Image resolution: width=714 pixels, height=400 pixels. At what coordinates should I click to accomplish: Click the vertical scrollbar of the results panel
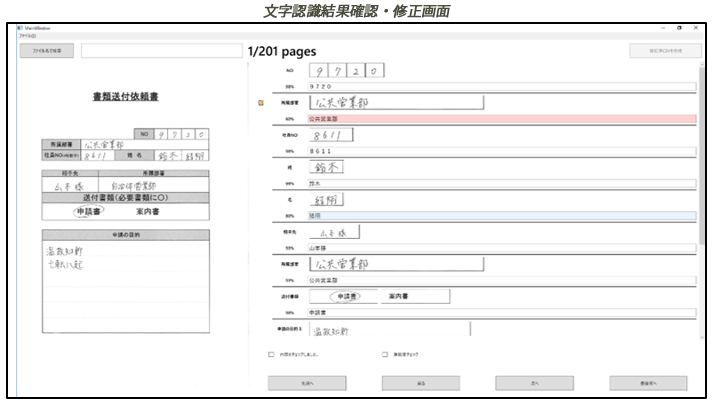[x=702, y=200]
